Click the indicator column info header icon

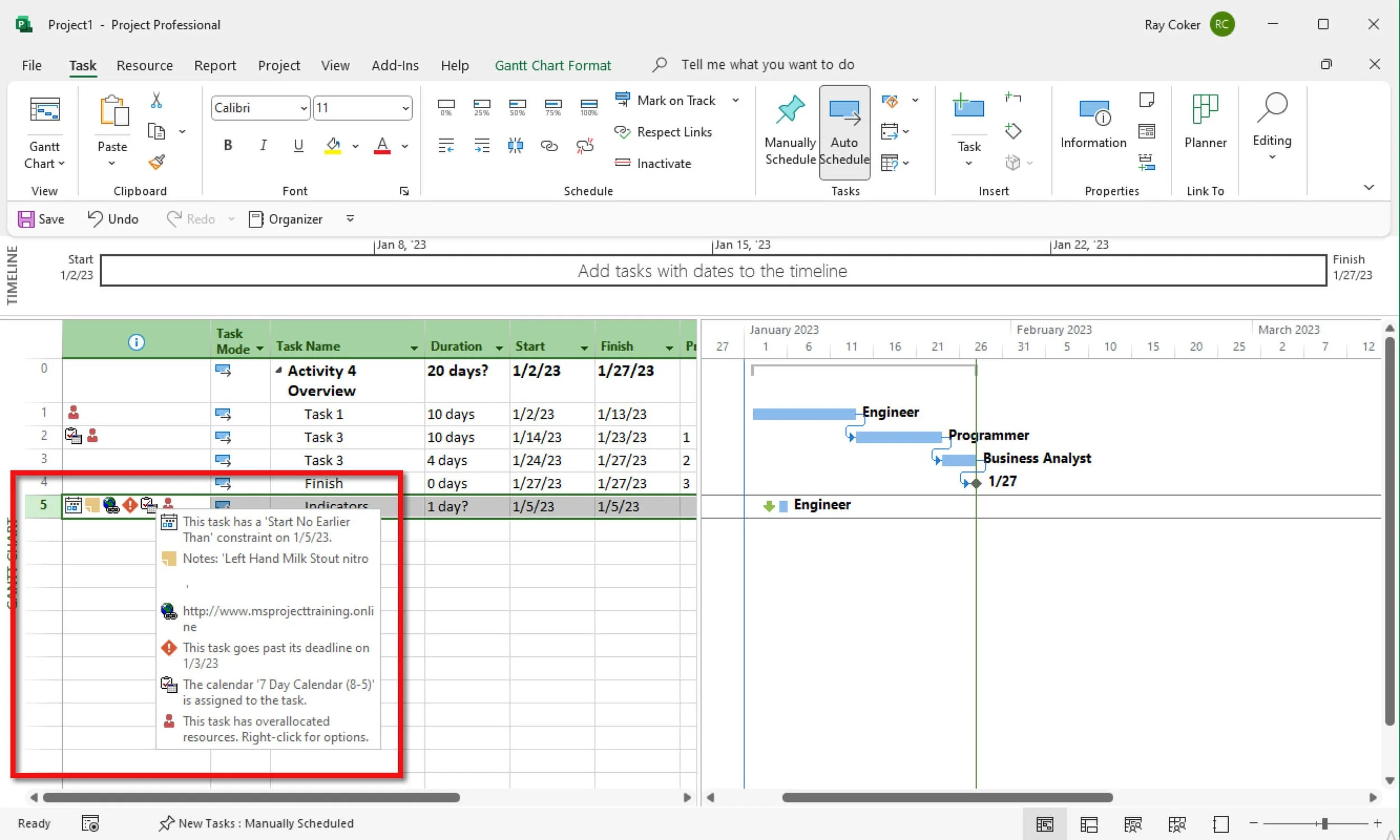click(x=136, y=342)
